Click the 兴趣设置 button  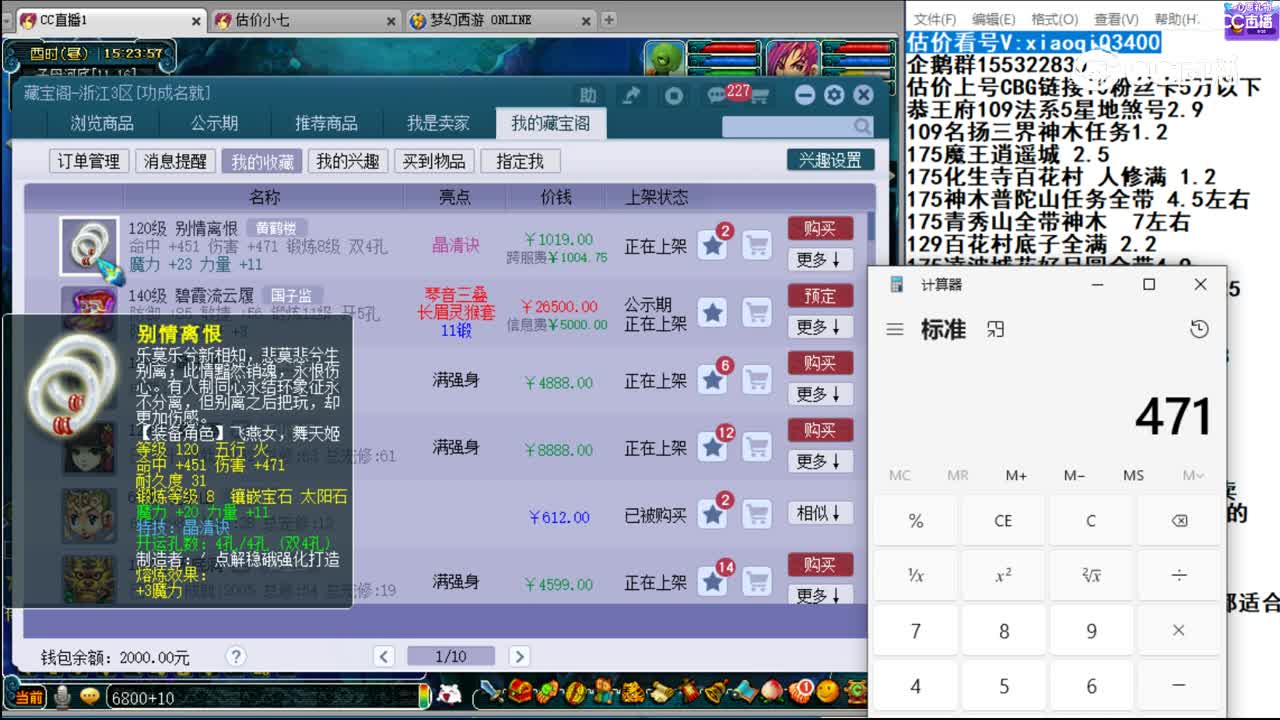tap(830, 160)
